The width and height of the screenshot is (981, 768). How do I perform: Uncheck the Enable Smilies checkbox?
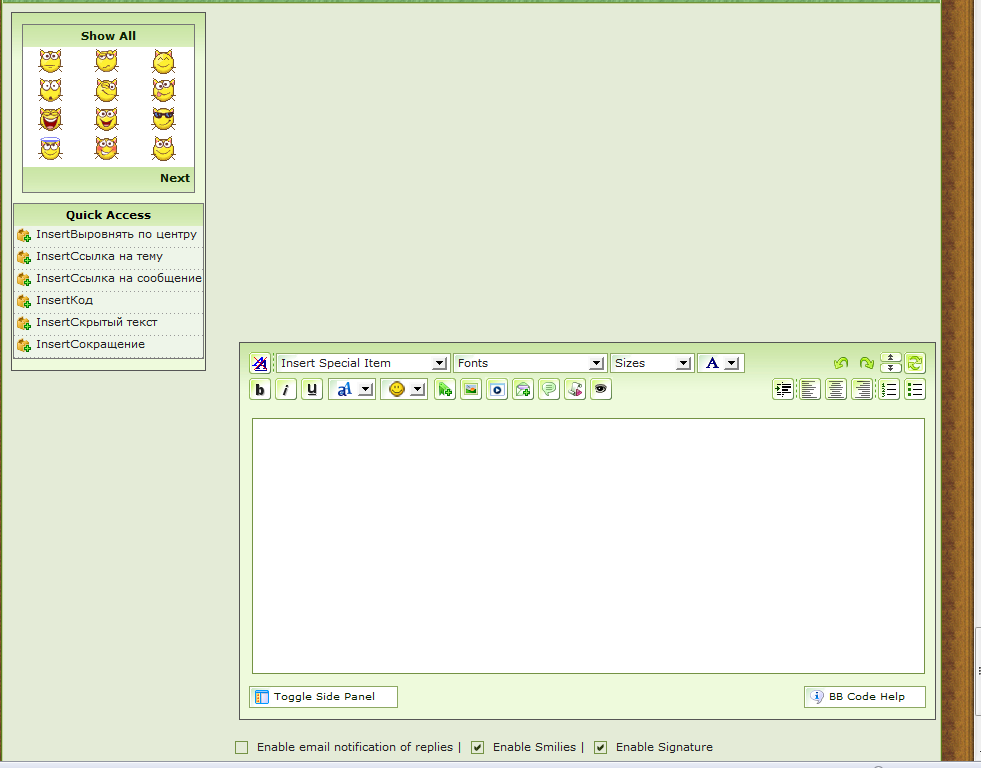(478, 747)
